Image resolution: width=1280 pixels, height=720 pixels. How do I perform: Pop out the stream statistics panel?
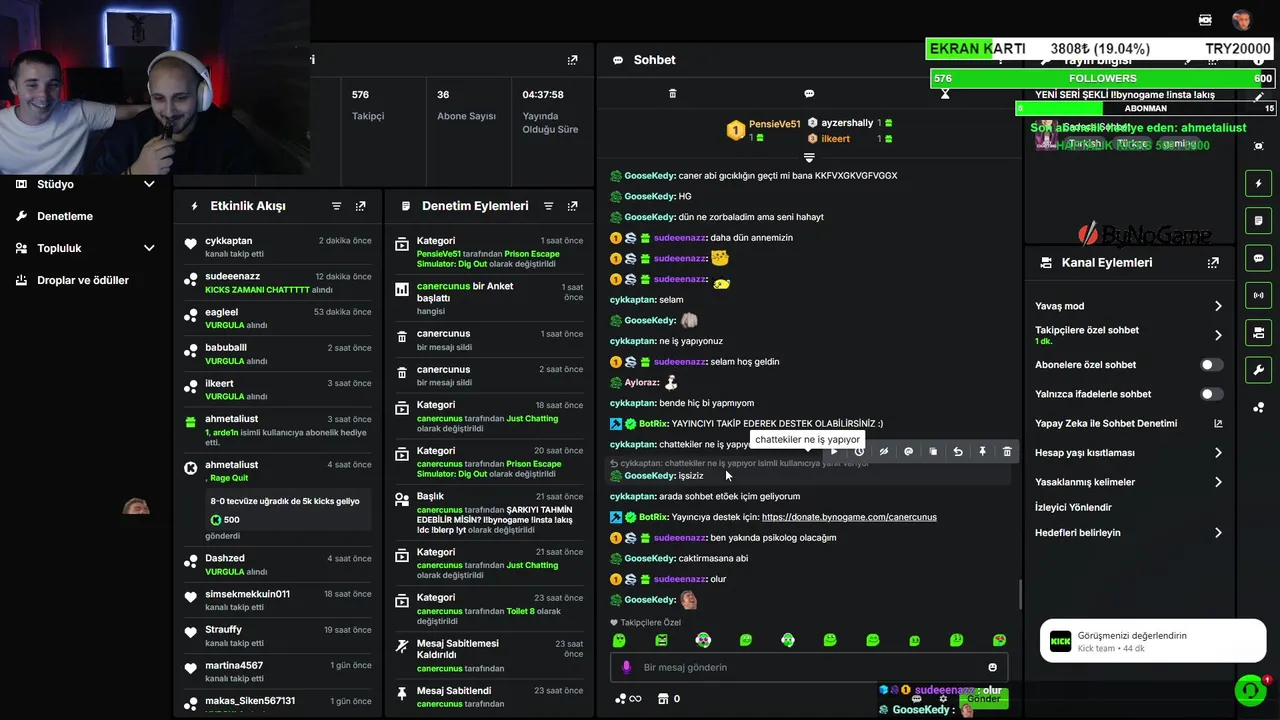[x=572, y=60]
